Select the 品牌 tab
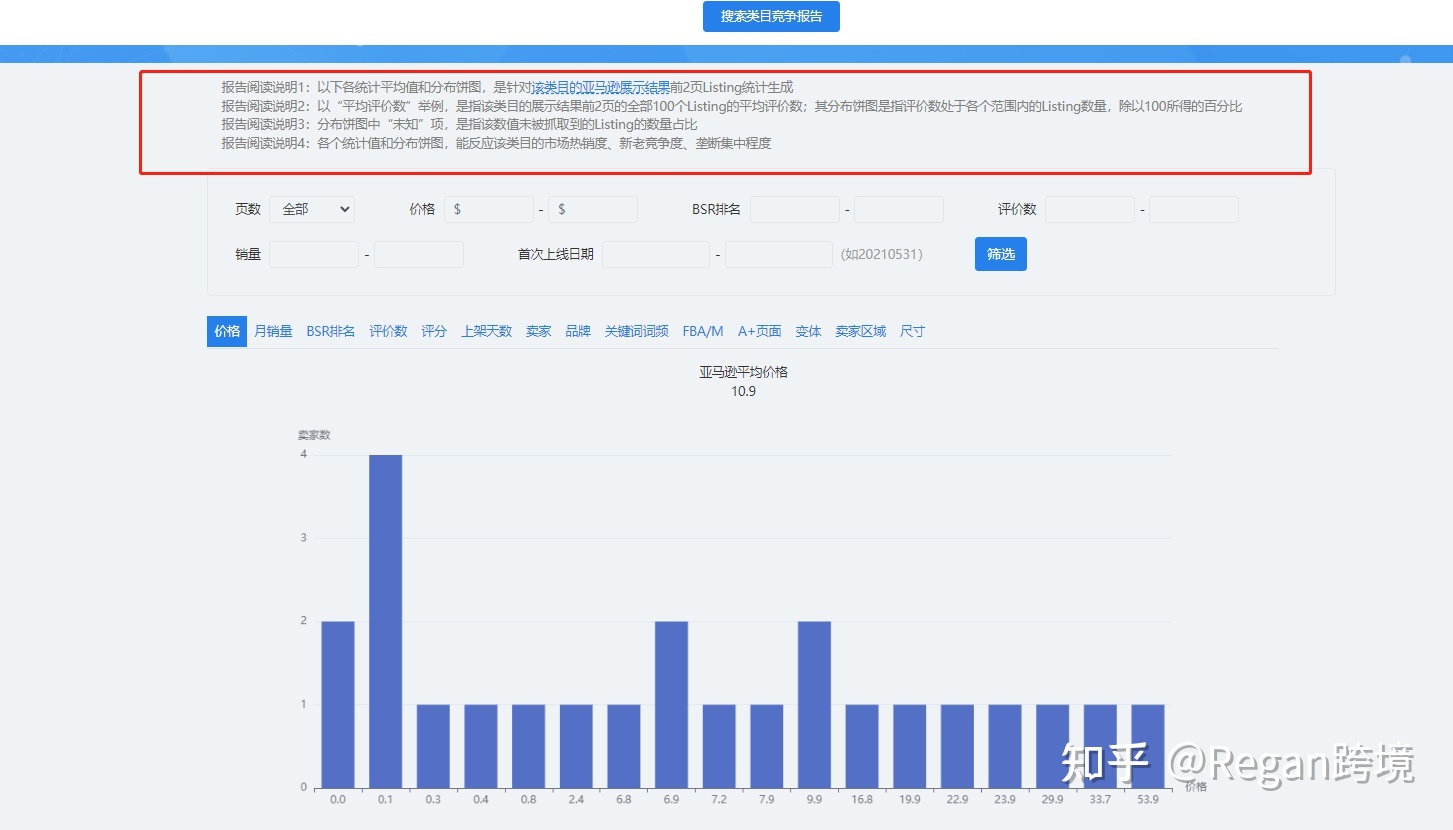 tap(578, 331)
